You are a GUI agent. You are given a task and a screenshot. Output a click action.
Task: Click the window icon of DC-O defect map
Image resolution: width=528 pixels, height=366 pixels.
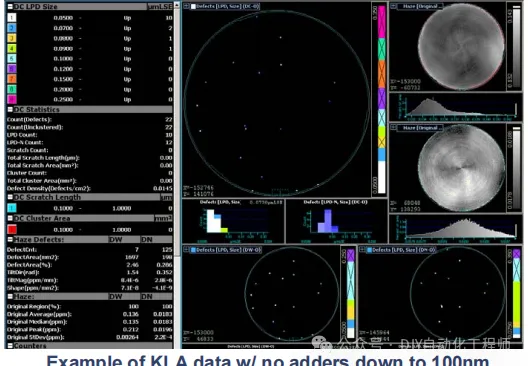point(186,6)
